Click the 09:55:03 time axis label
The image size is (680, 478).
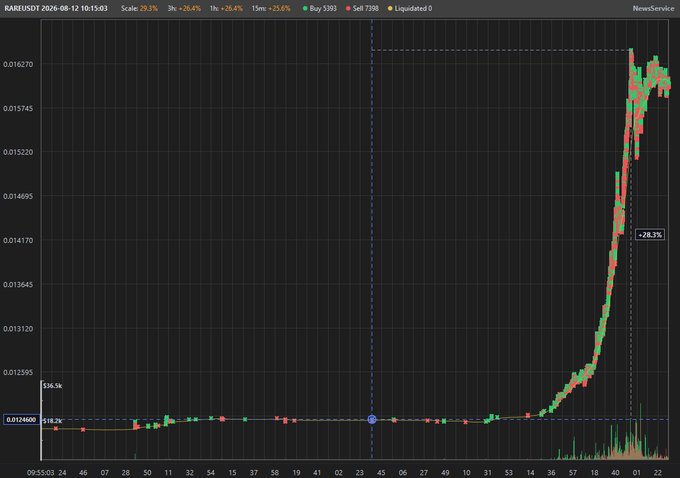(x=41, y=472)
